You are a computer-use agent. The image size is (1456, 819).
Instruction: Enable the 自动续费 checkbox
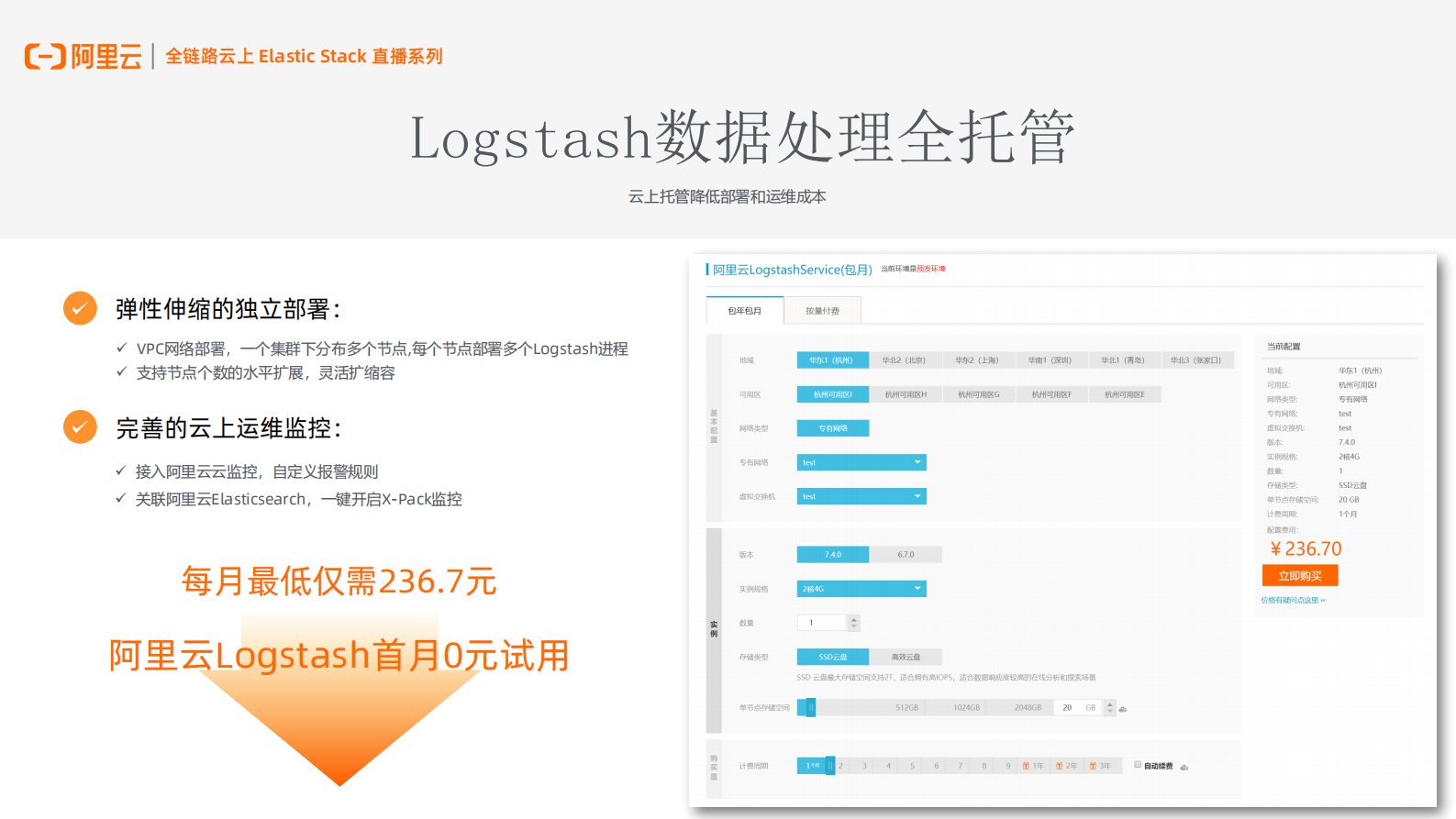[x=1138, y=765]
